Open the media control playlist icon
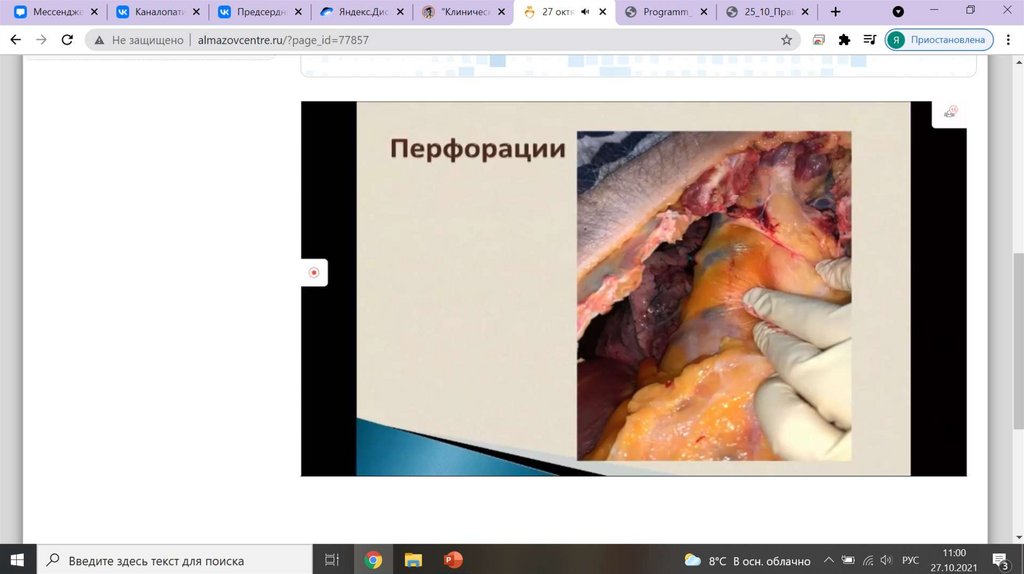Image resolution: width=1024 pixels, height=574 pixels. click(x=869, y=40)
